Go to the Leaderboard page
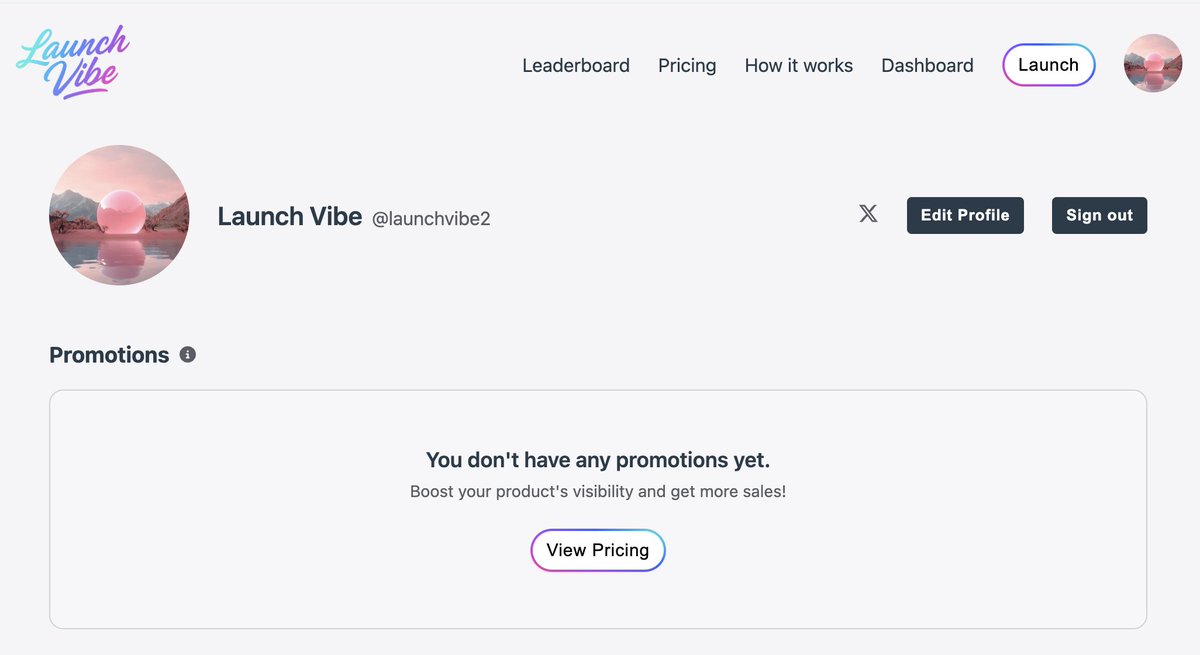 (x=576, y=66)
